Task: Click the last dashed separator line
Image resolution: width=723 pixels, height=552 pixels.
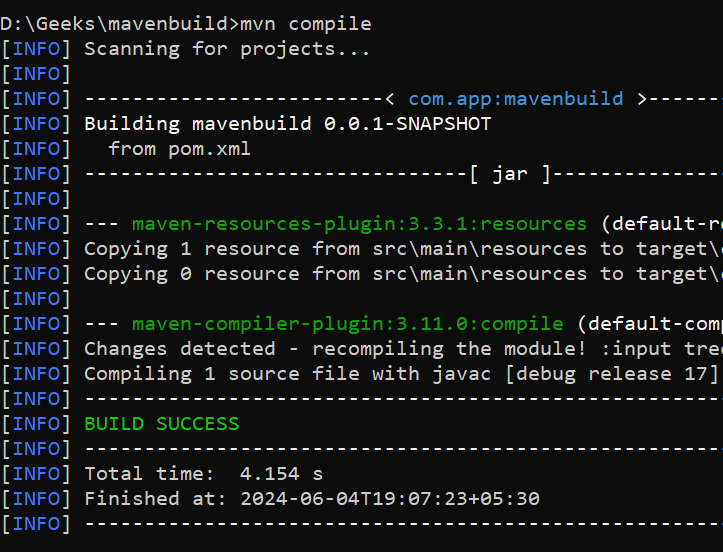Action: (403, 524)
